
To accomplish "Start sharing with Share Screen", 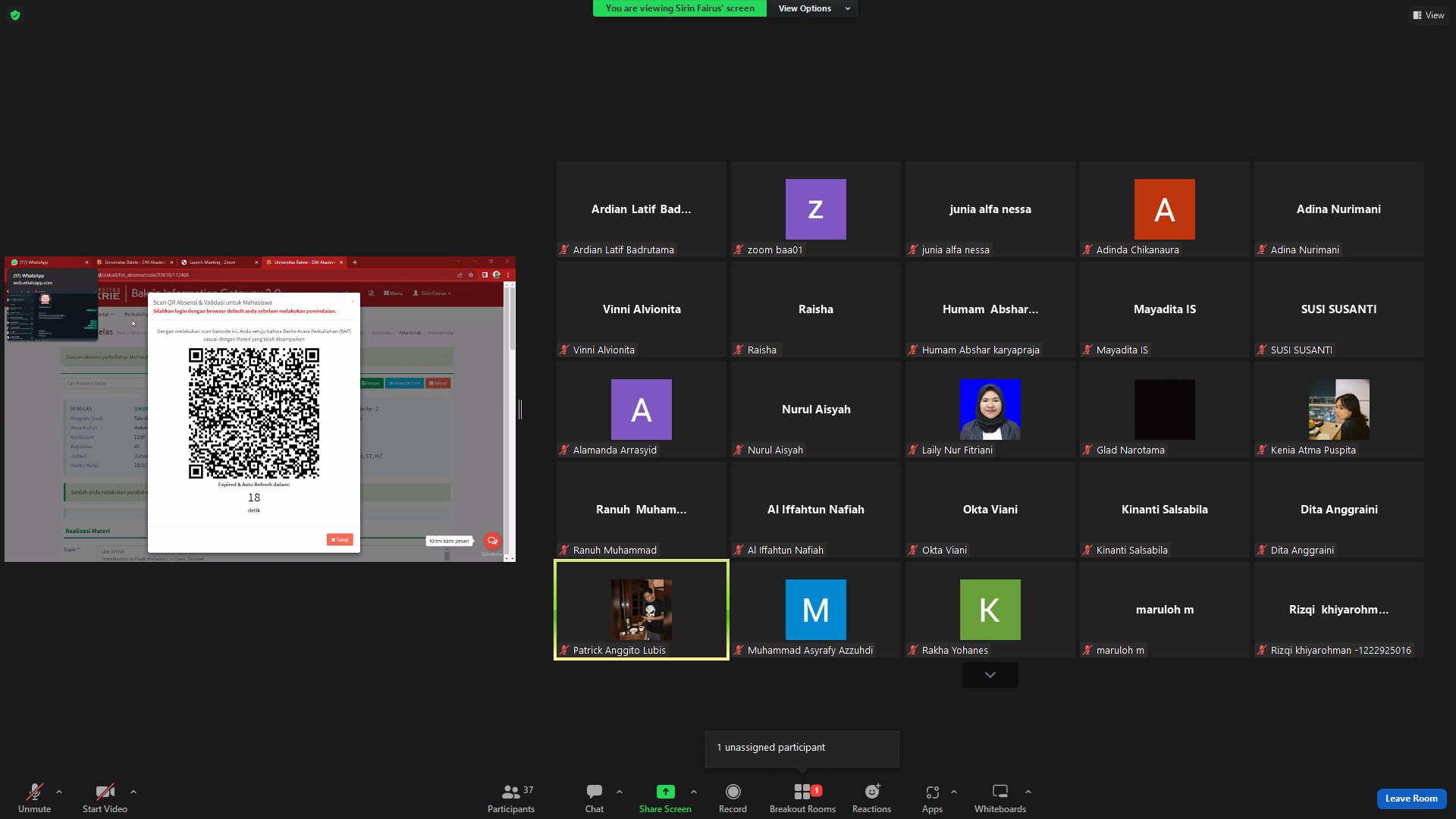I will click(x=665, y=798).
